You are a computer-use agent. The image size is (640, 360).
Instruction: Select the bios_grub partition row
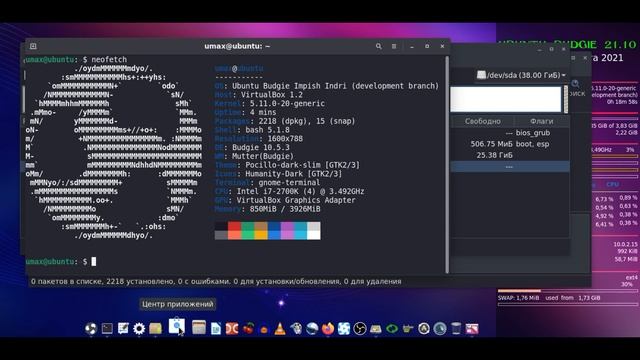click(510, 133)
